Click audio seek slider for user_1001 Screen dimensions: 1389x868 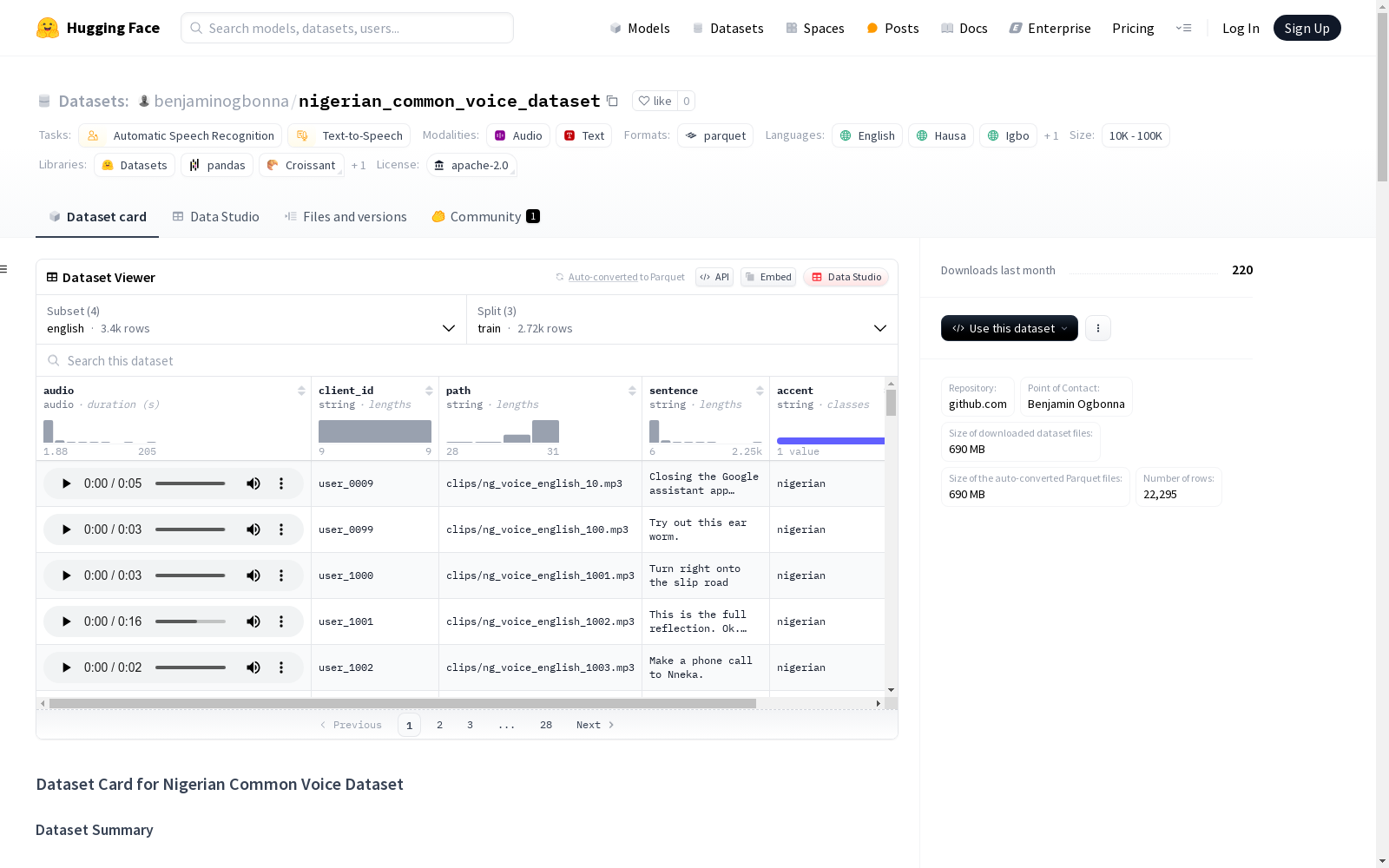[x=190, y=621]
